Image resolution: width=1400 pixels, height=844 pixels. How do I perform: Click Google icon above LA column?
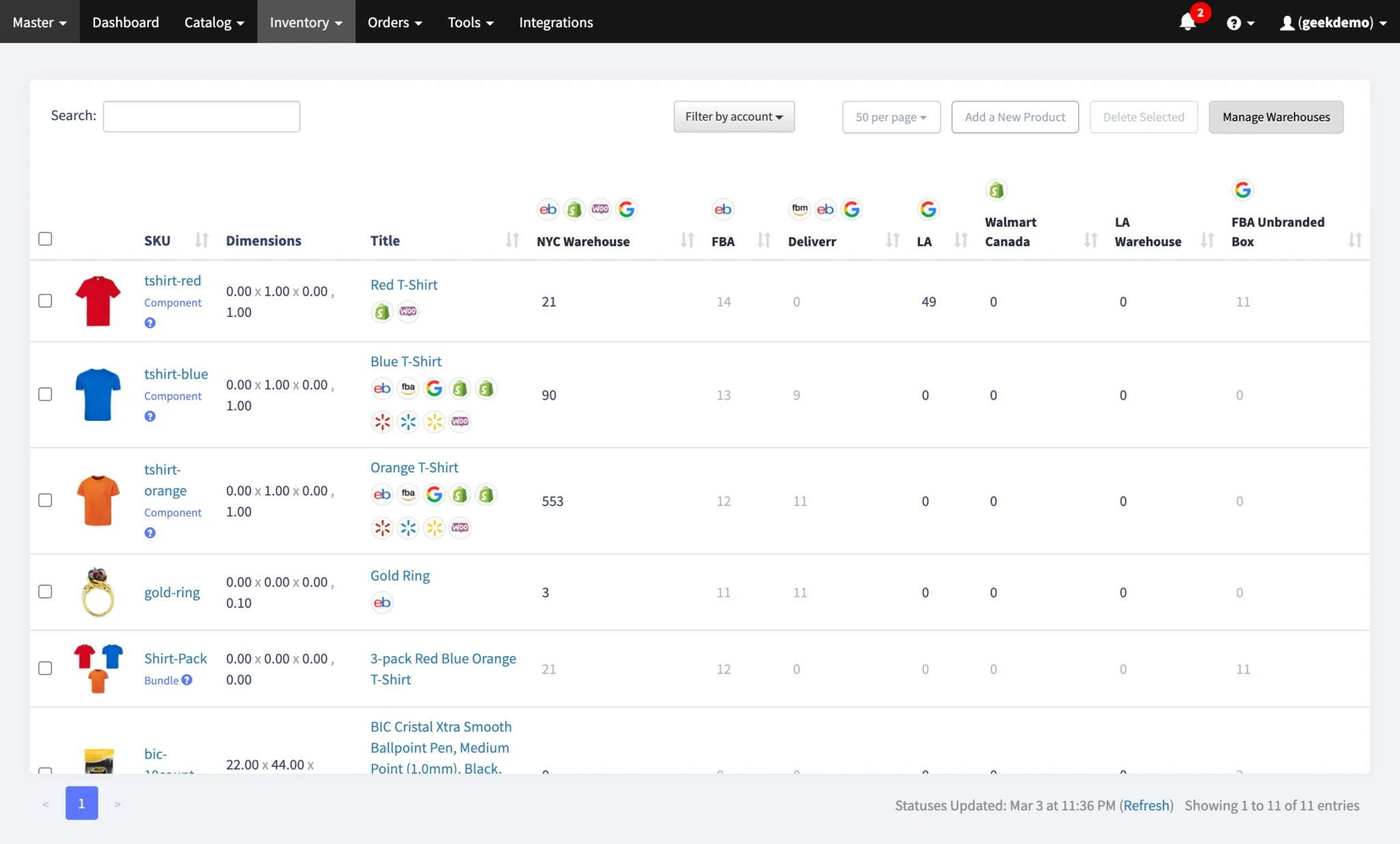coord(928,209)
